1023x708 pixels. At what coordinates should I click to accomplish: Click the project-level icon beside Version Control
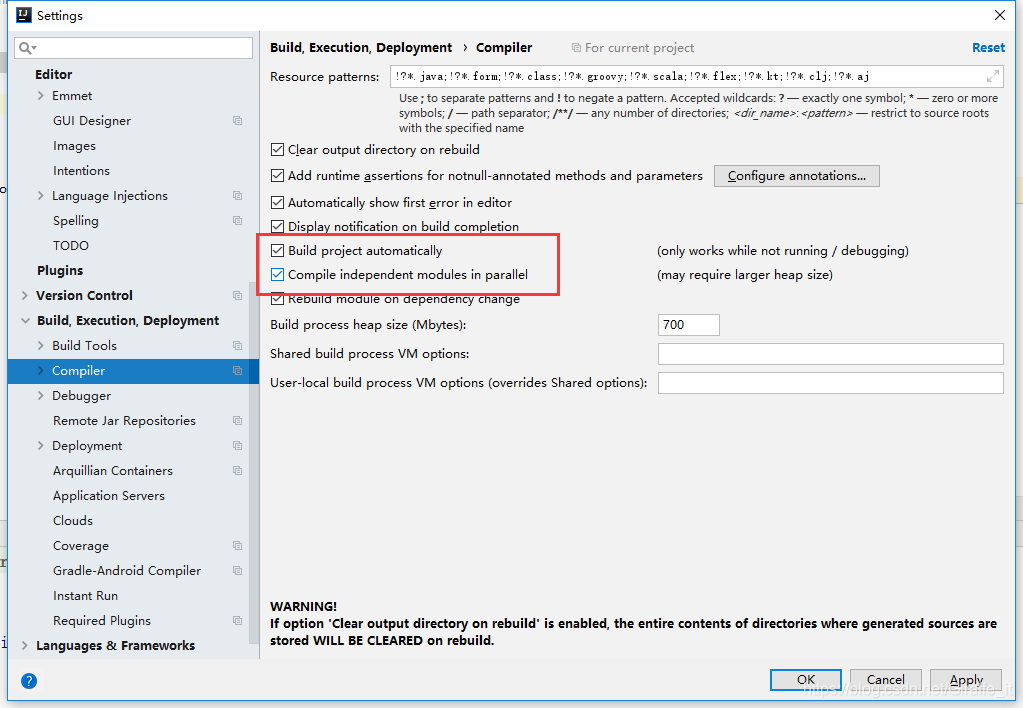point(237,296)
